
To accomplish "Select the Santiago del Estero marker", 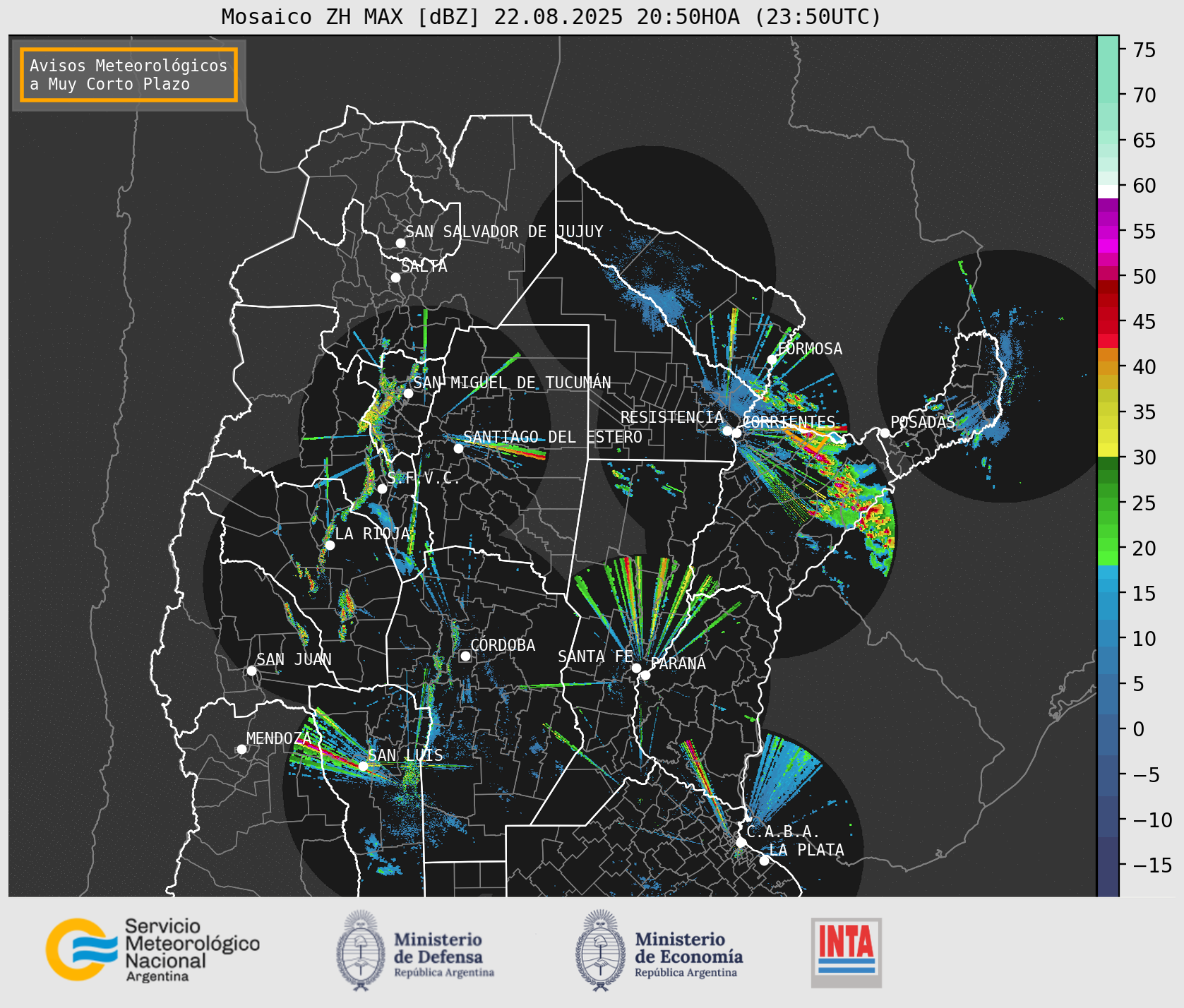I will 458,448.
